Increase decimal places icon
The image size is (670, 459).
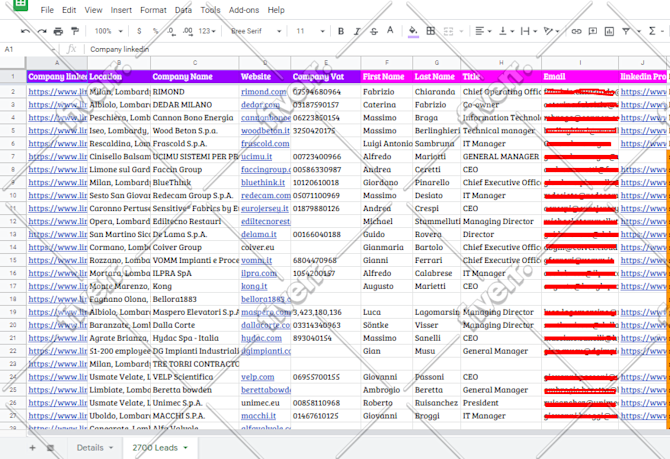coord(188,31)
